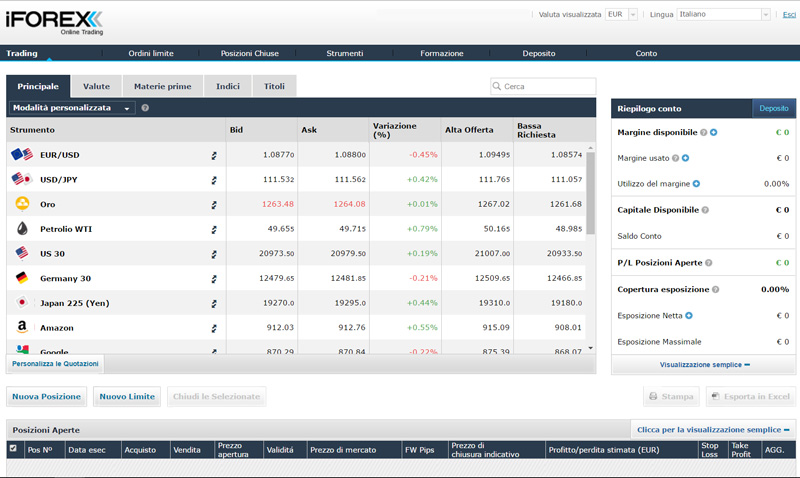Open chart icon for US 30 row
The image size is (800, 478).
tap(214, 254)
